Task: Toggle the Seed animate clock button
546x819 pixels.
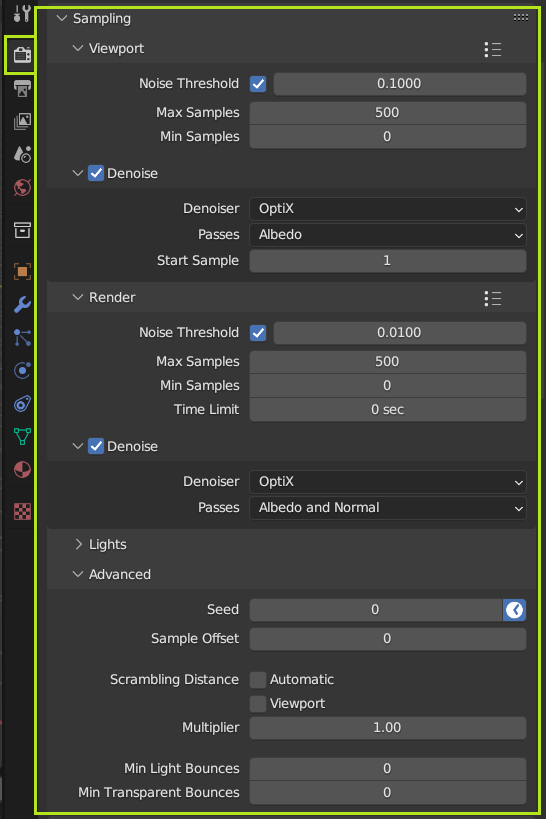Action: click(x=515, y=610)
